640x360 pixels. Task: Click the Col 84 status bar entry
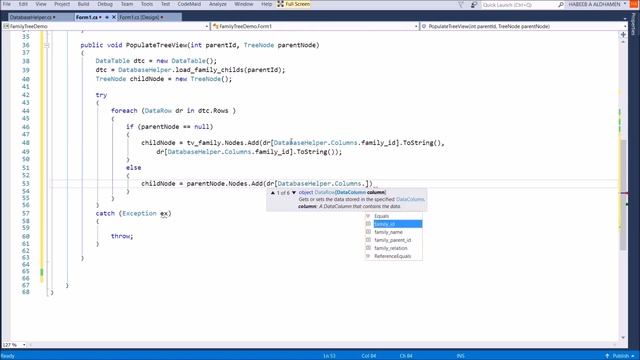369,356
